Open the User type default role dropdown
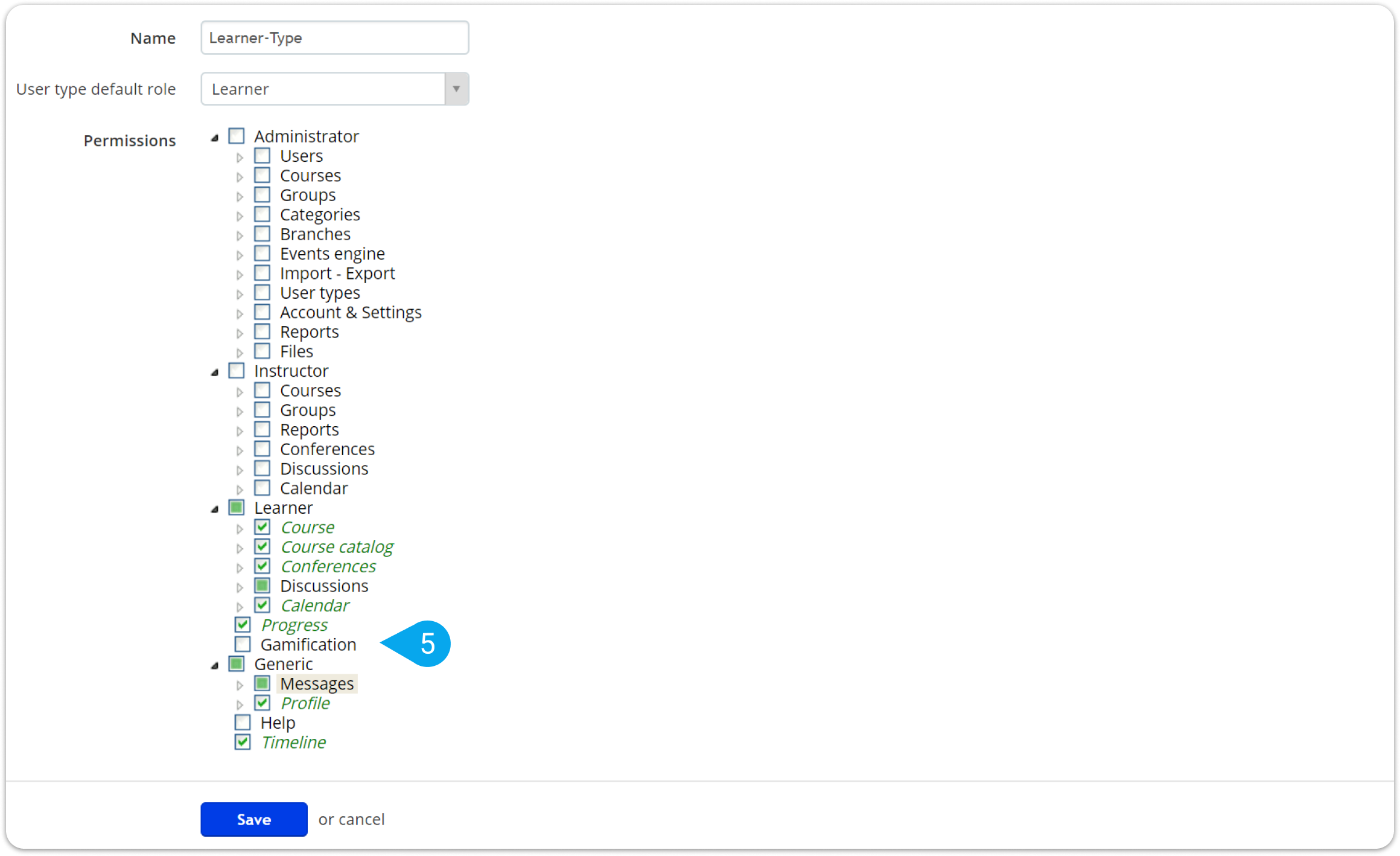The image size is (1400, 856). pyautogui.click(x=455, y=89)
